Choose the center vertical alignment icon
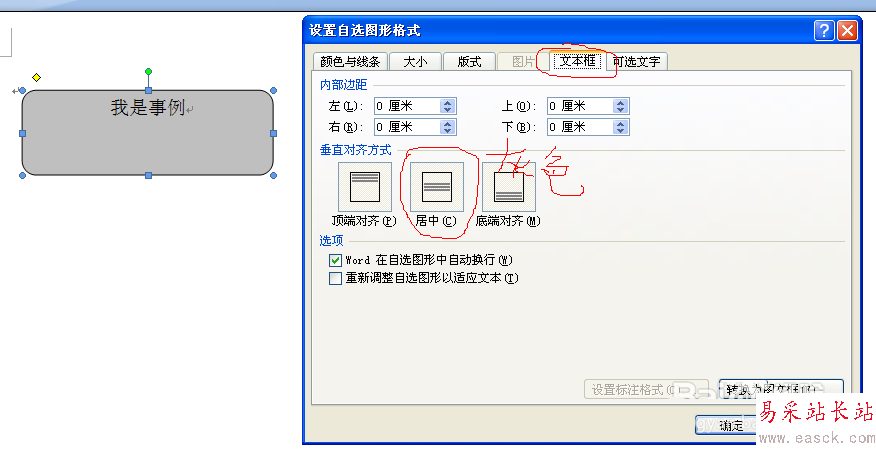 click(437, 187)
